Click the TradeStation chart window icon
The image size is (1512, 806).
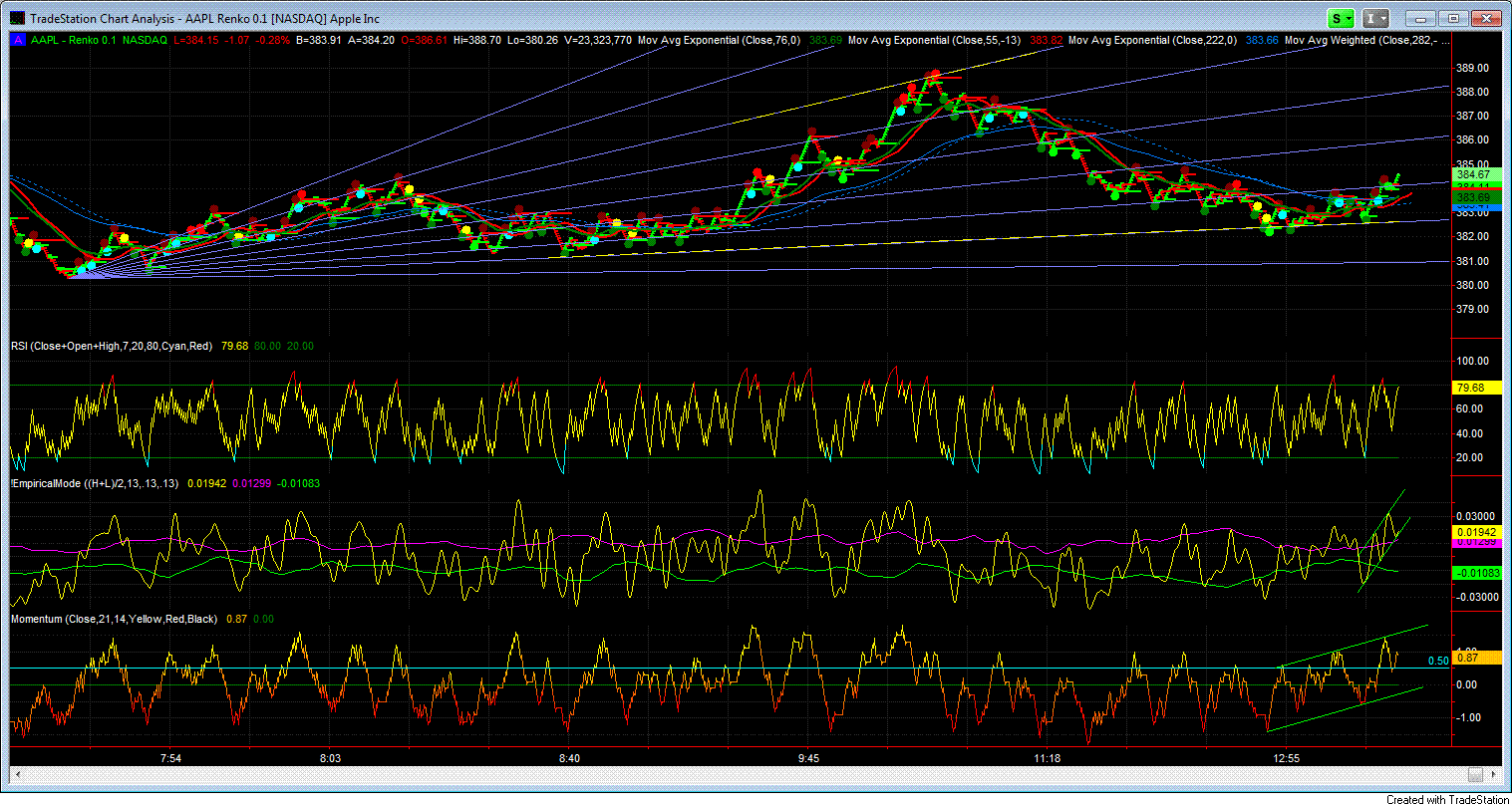(x=15, y=18)
